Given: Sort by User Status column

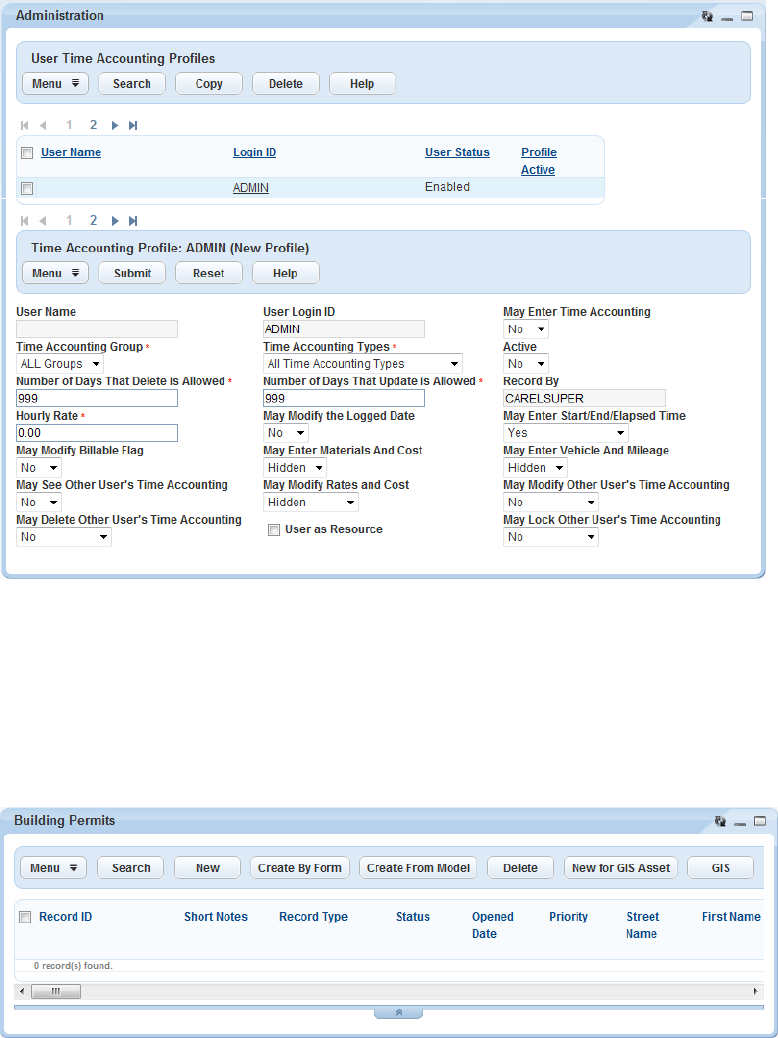Looking at the screenshot, I should pos(458,152).
